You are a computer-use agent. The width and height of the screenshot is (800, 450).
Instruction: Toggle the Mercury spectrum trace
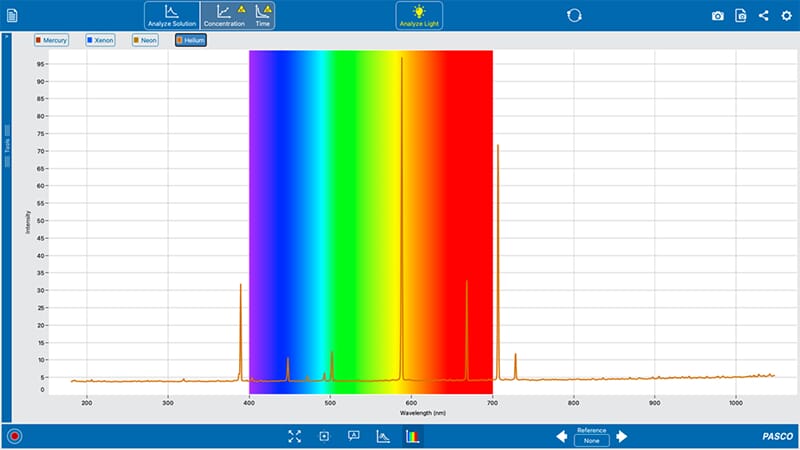coord(52,40)
